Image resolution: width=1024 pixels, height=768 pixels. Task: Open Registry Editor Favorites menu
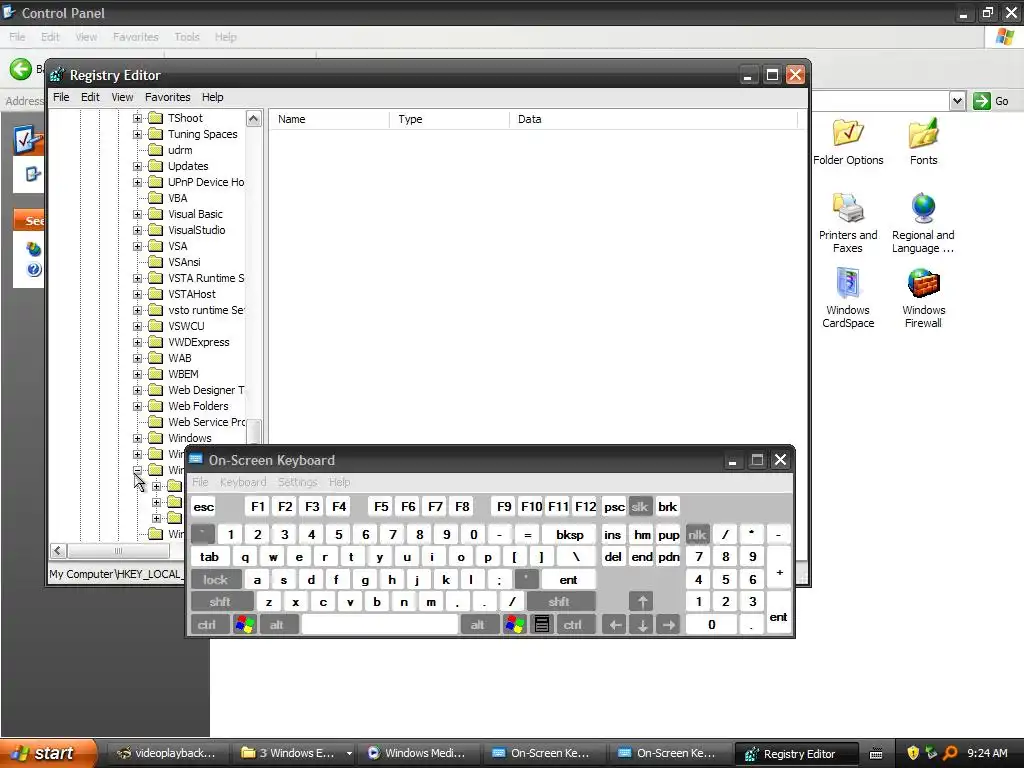click(x=167, y=97)
